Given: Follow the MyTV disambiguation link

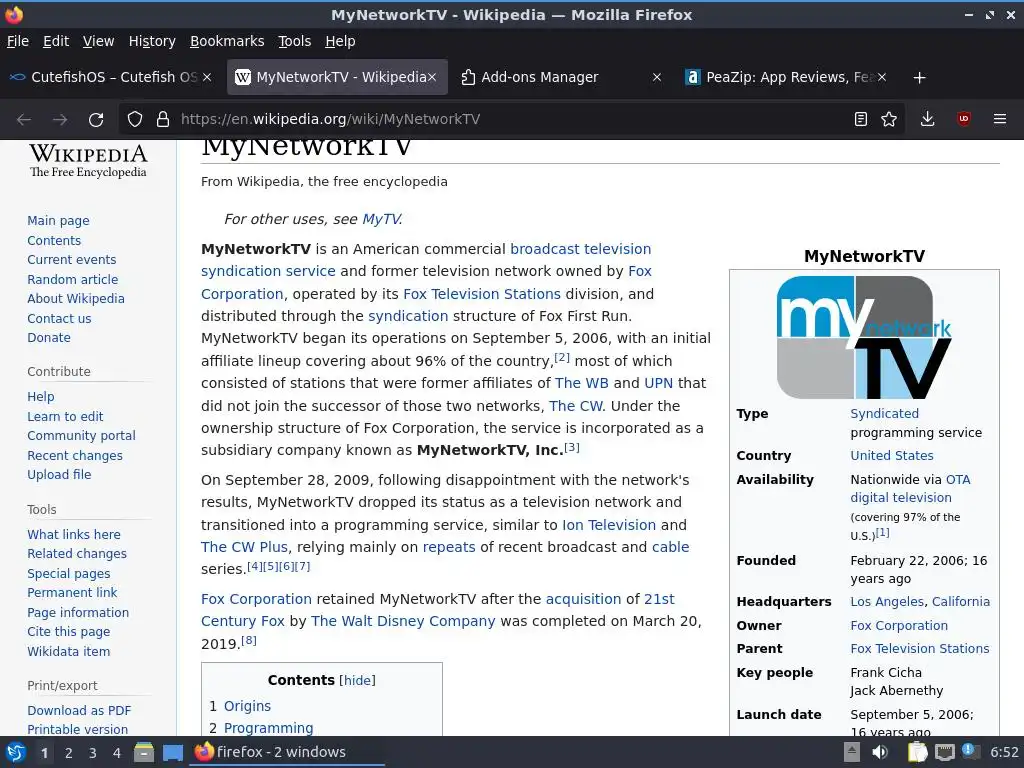Looking at the screenshot, I should click(381, 219).
